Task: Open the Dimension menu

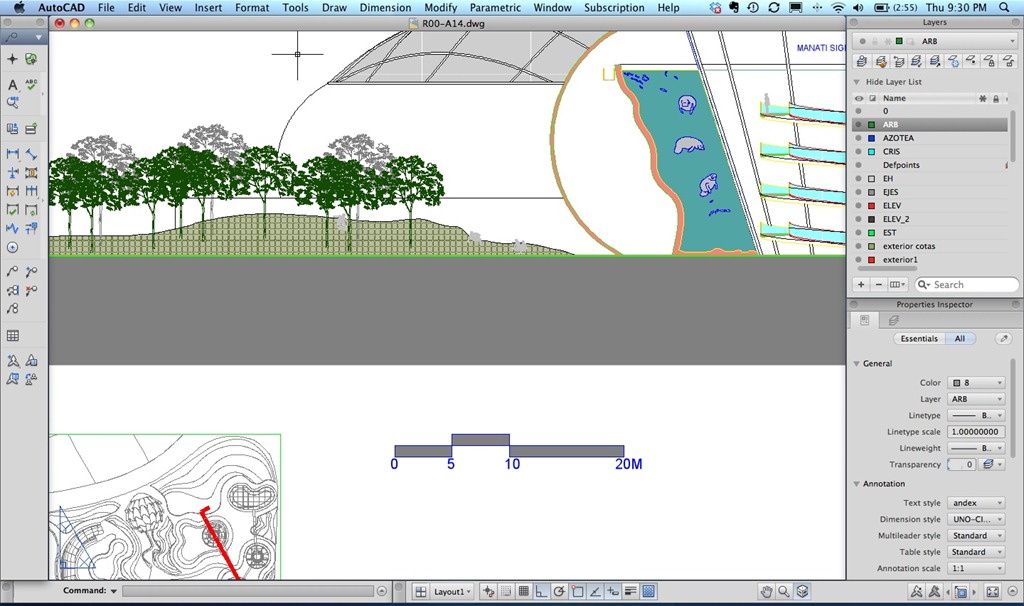Action: [x=385, y=7]
